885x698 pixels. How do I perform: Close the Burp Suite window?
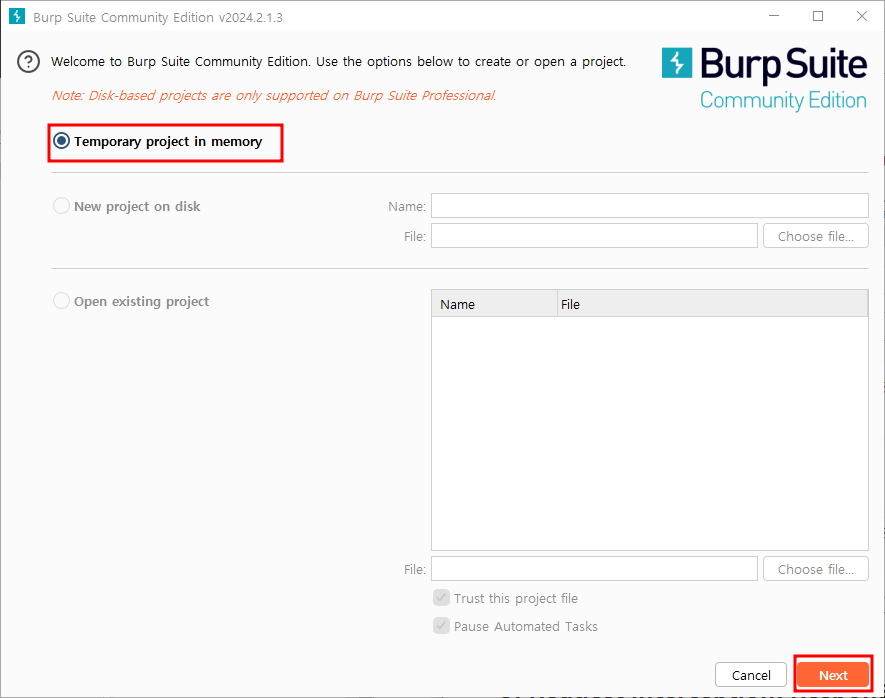[x=862, y=16]
